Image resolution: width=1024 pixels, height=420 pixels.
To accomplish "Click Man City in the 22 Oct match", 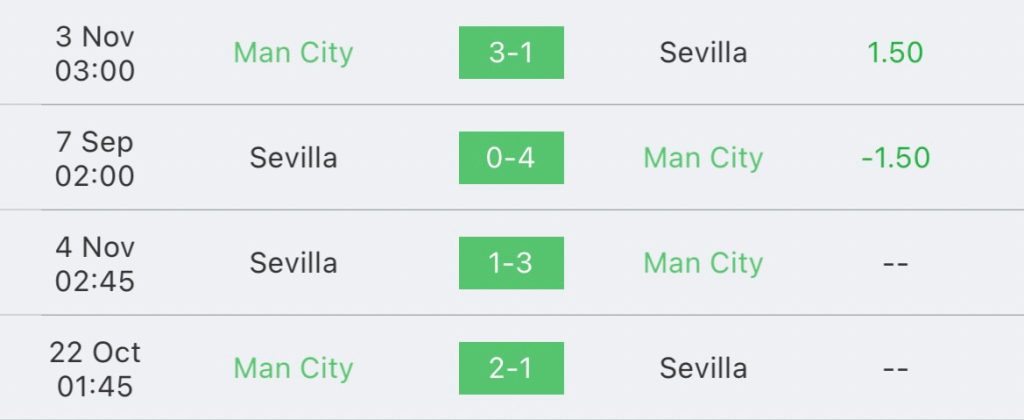I will [x=293, y=368].
